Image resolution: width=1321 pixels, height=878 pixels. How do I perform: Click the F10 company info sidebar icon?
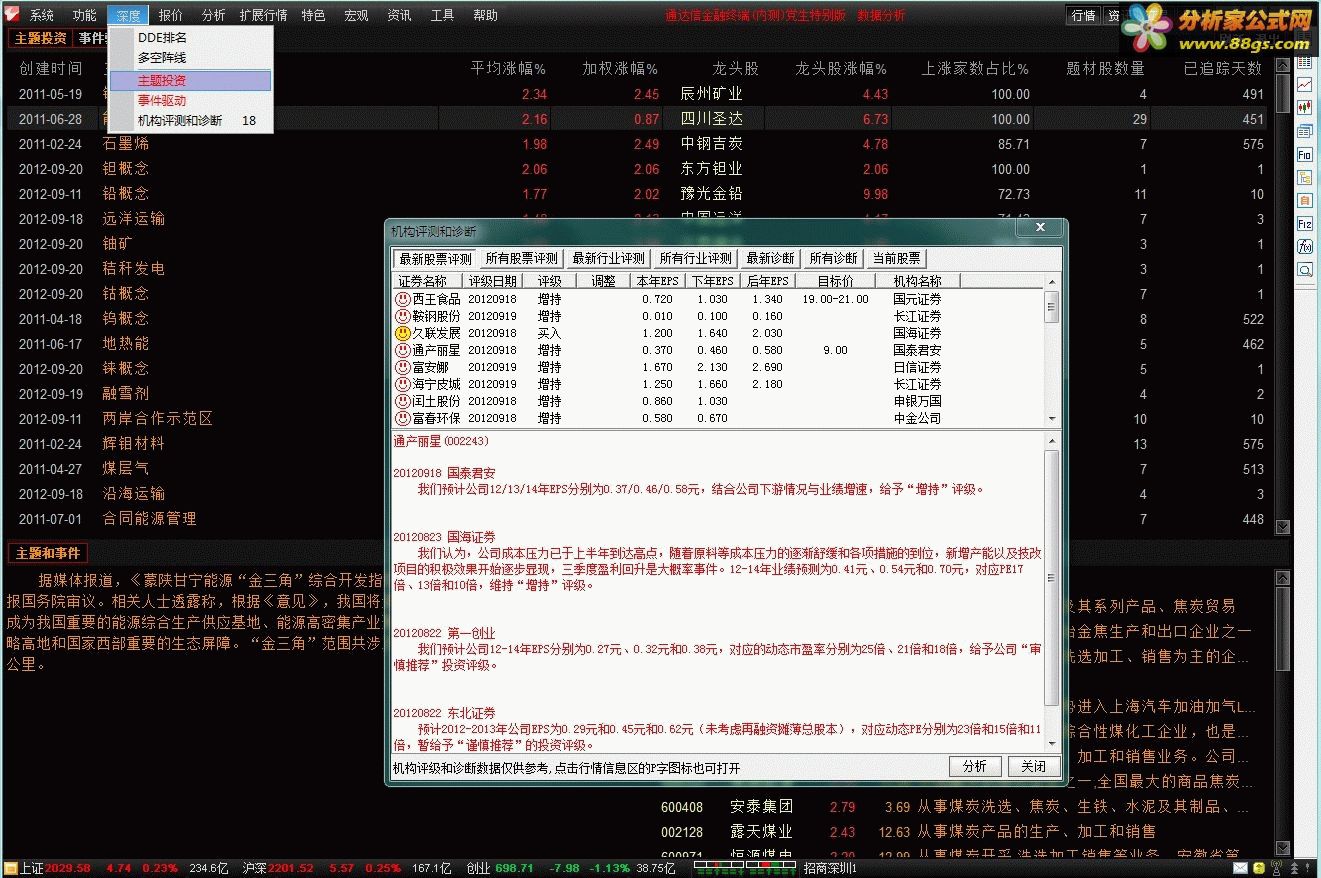1305,155
